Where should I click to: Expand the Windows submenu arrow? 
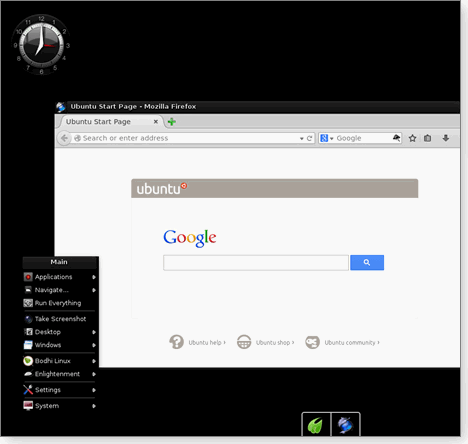tap(94, 345)
